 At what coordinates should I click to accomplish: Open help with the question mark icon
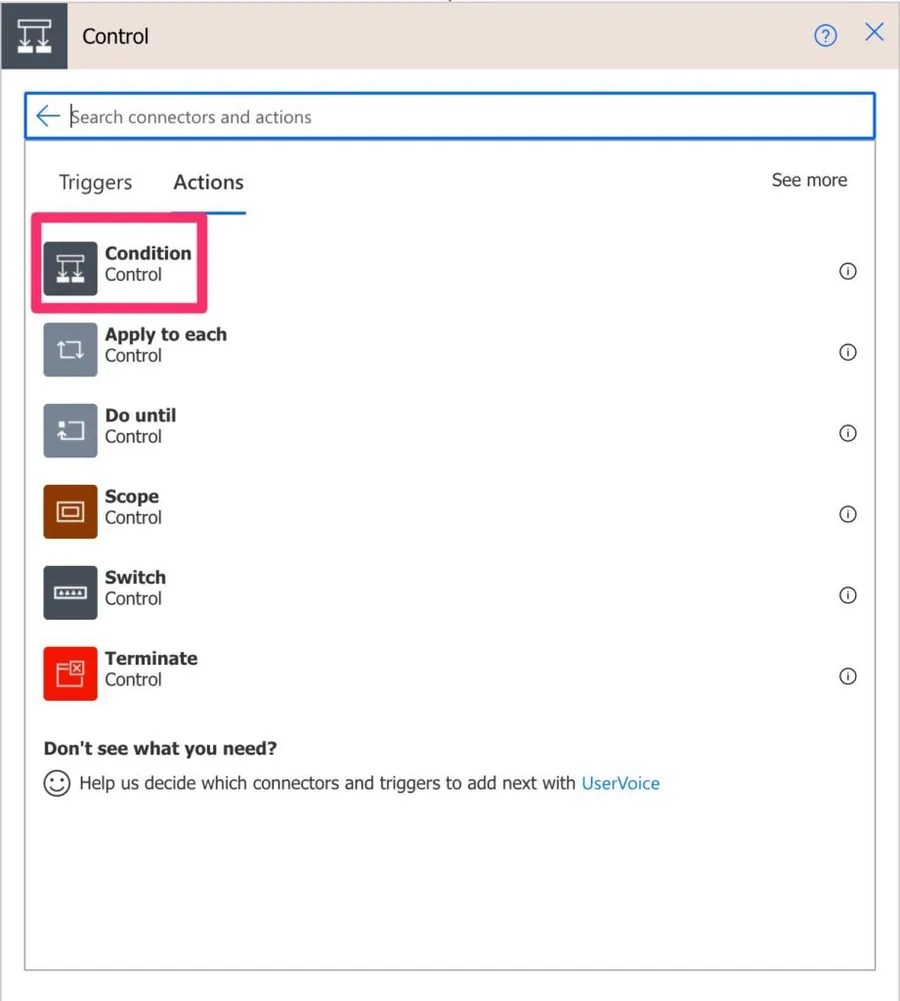pyautogui.click(x=825, y=36)
